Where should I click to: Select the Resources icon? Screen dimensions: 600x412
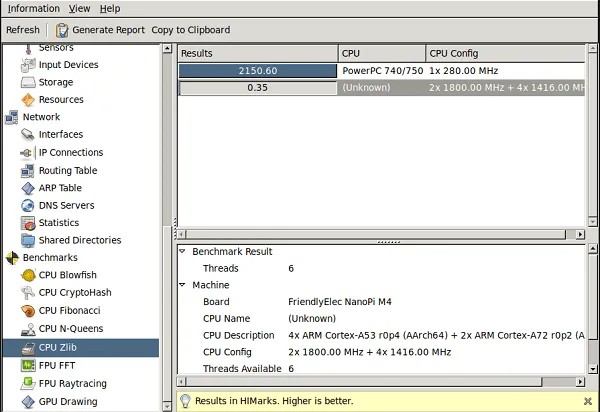coord(28,100)
